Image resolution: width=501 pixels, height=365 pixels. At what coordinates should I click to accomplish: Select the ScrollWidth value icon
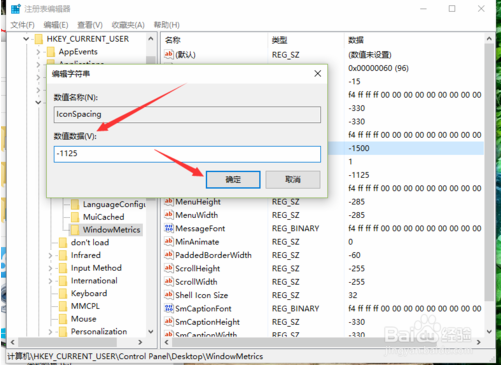pyautogui.click(x=169, y=281)
